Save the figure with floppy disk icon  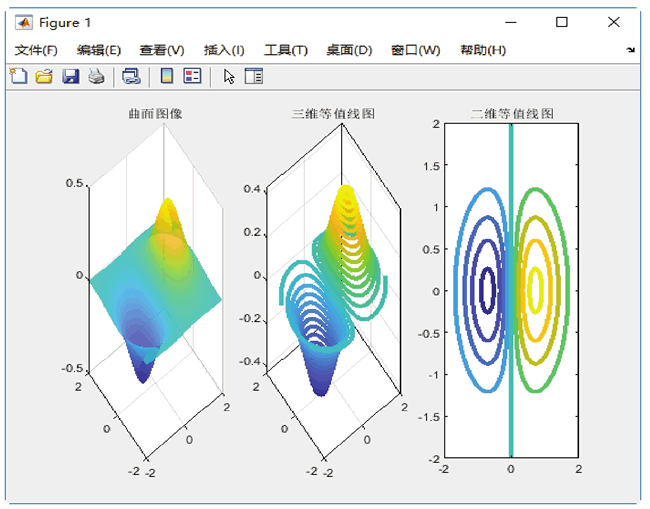tap(70, 76)
